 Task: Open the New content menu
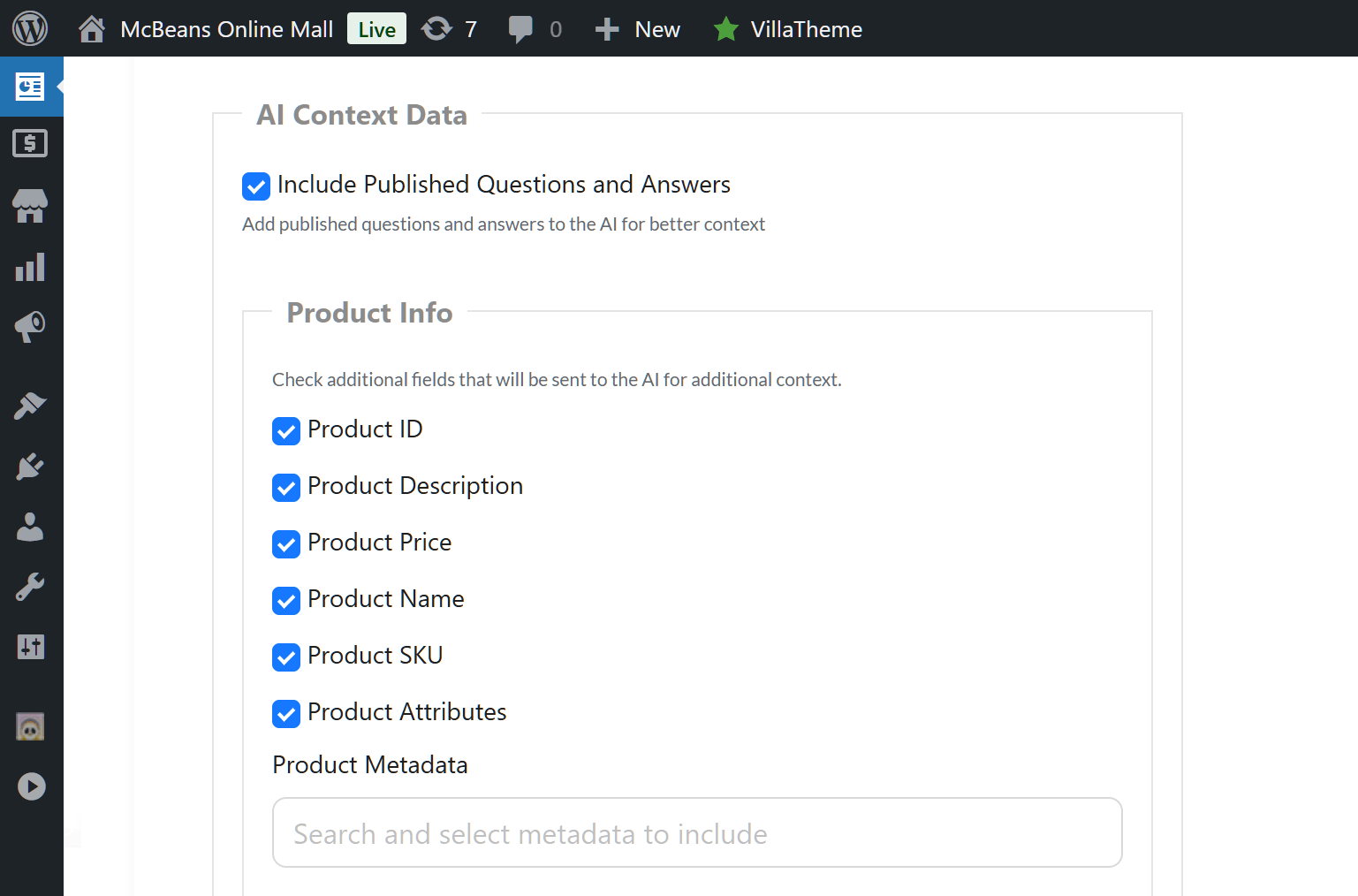point(638,29)
